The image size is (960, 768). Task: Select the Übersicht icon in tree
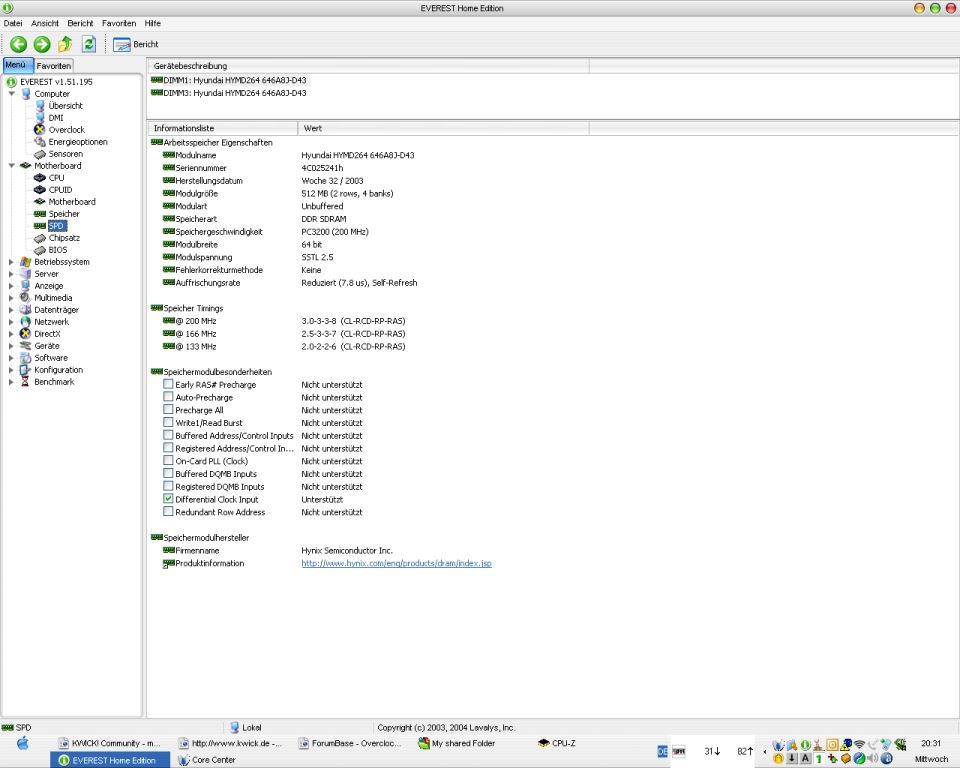point(40,105)
